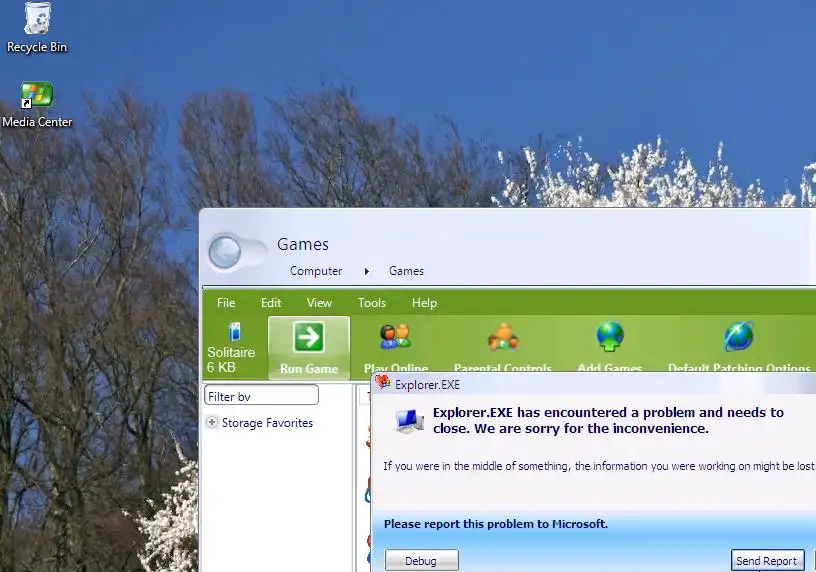
Task: Click the back orb in Games window
Action: [224, 252]
